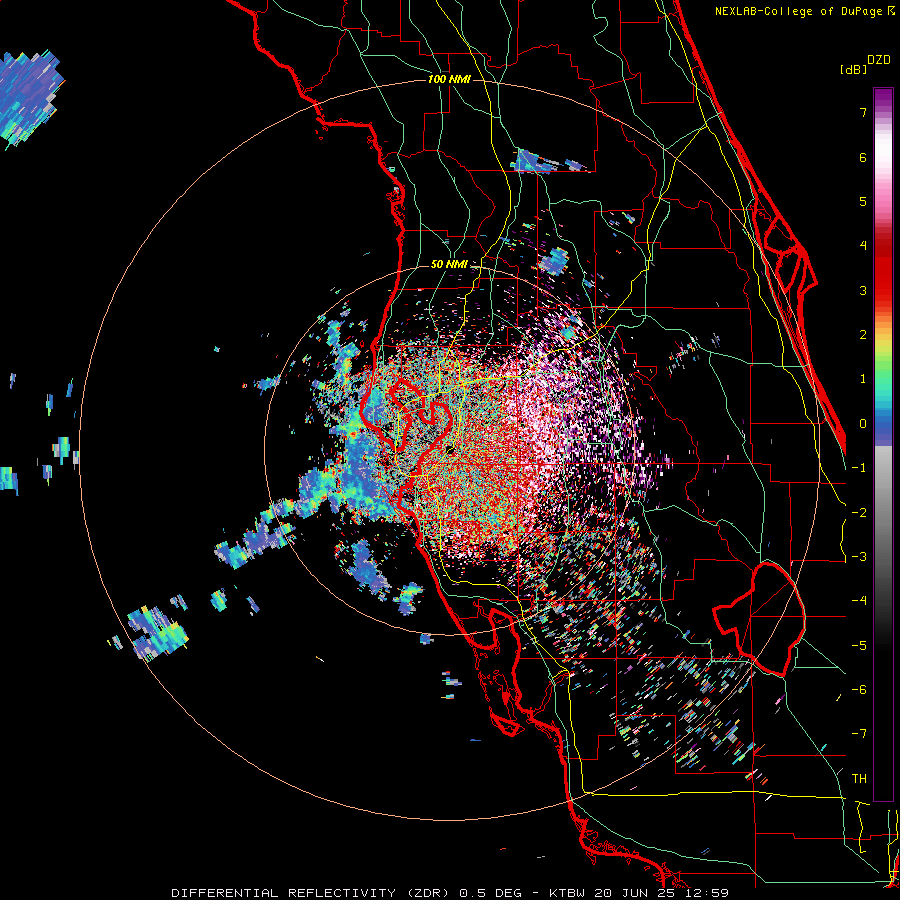Select the -2 tick on the color scale
The height and width of the screenshot is (900, 900).
[x=859, y=513]
